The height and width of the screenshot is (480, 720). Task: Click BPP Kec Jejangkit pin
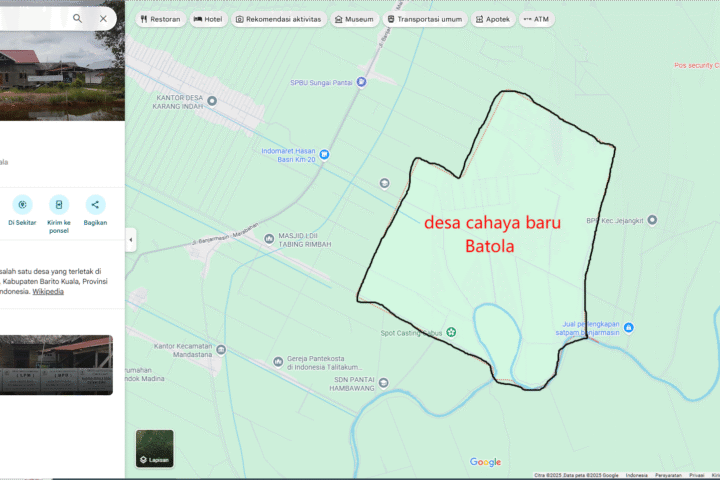[x=652, y=220]
